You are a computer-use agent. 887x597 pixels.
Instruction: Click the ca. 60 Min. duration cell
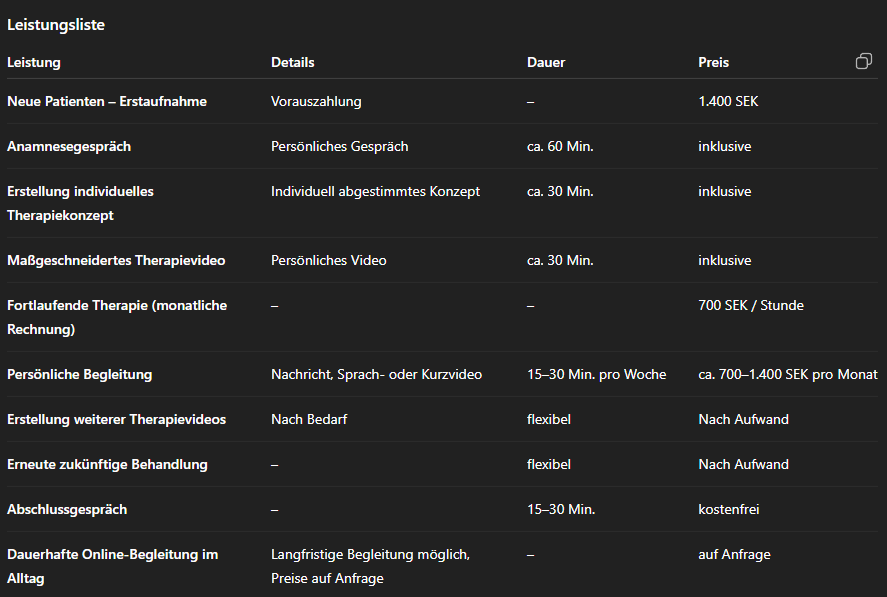point(560,147)
